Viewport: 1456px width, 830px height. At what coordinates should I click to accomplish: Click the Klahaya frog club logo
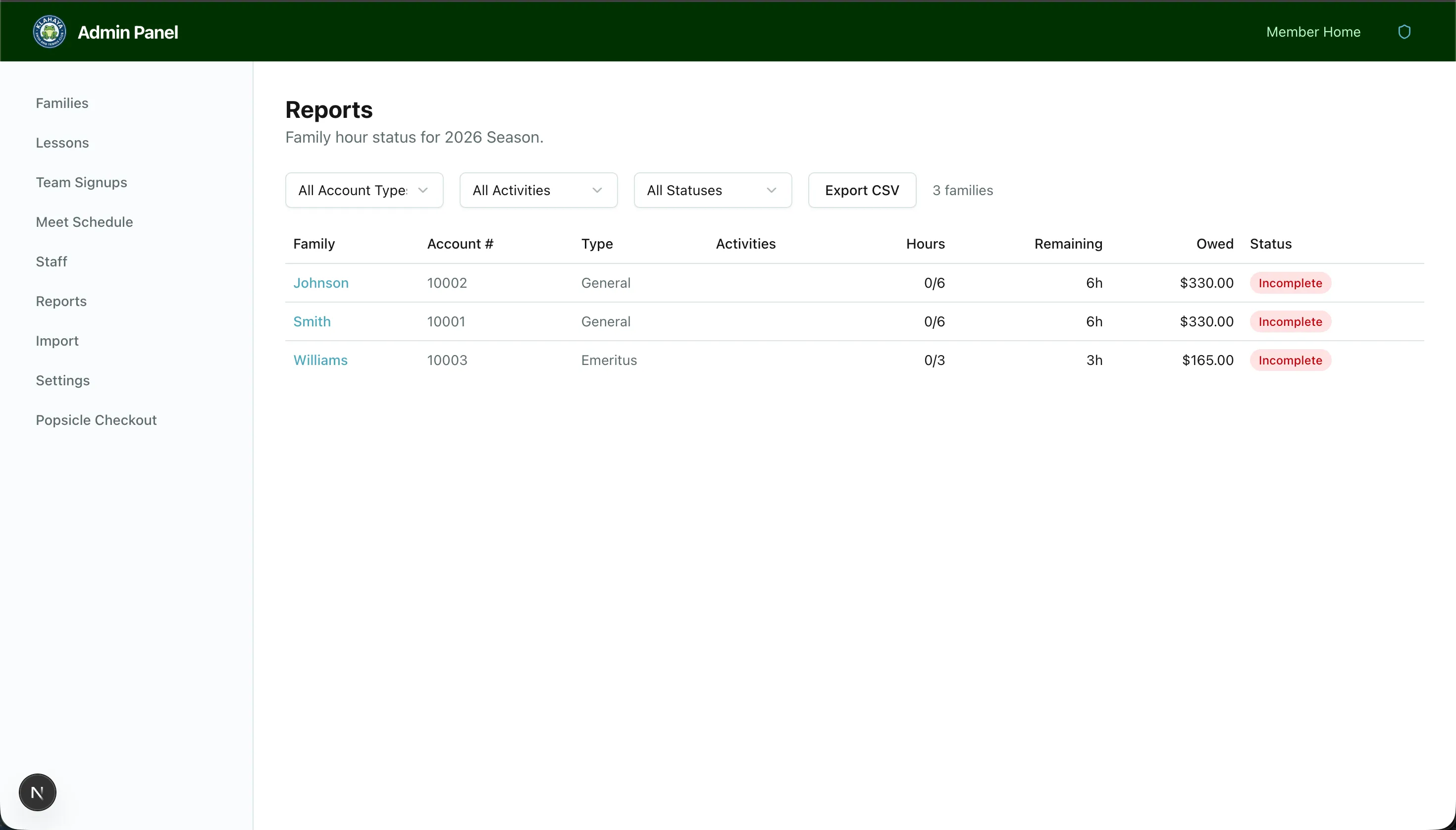(x=50, y=32)
